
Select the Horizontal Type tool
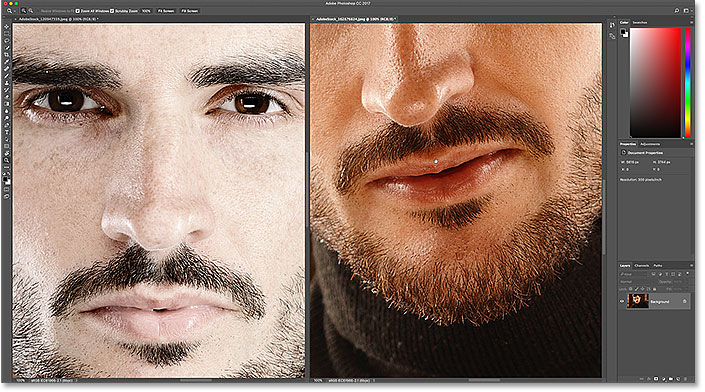point(6,132)
